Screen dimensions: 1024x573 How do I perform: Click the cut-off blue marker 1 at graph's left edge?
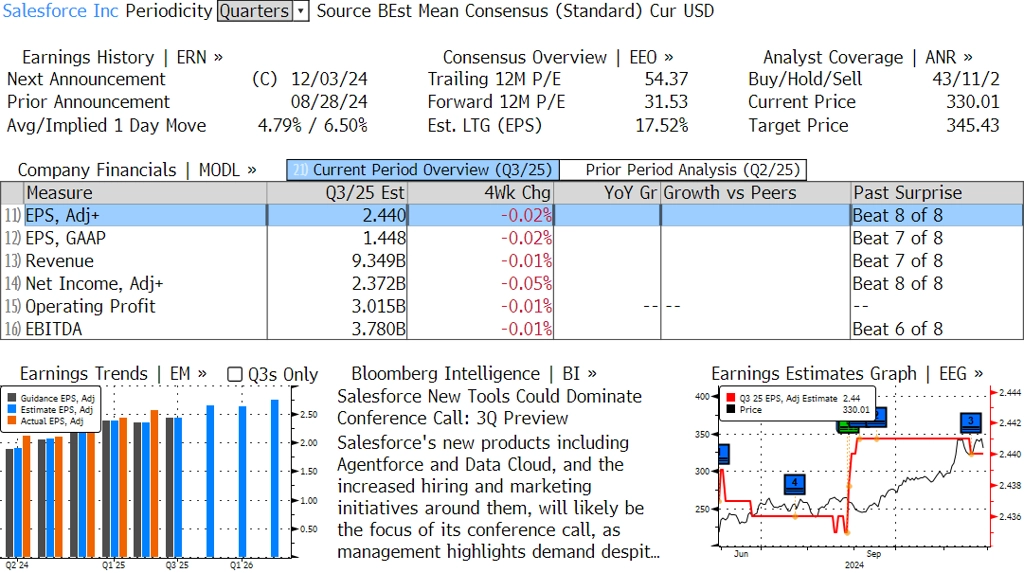pyautogui.click(x=724, y=454)
